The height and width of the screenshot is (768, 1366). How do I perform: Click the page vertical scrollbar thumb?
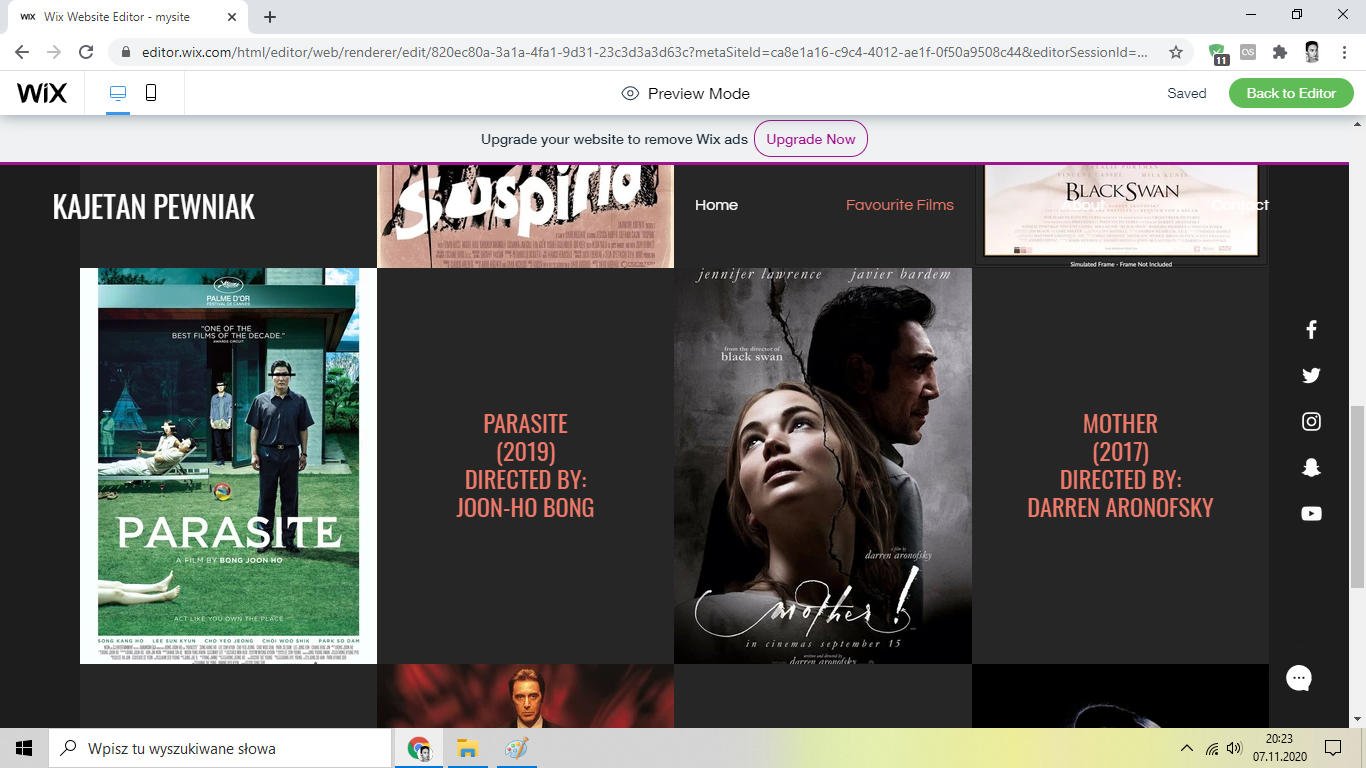tap(1357, 496)
